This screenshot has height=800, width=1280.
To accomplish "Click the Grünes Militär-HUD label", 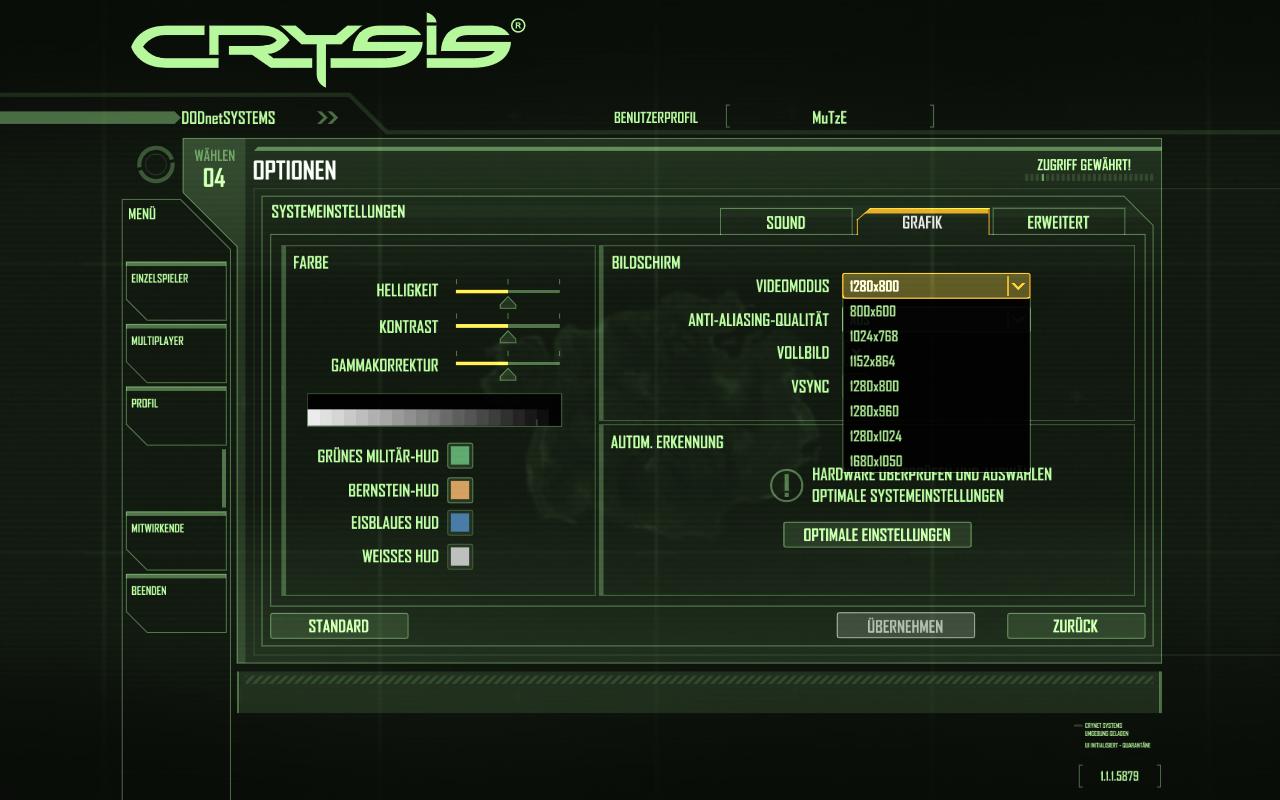I will click(x=378, y=456).
